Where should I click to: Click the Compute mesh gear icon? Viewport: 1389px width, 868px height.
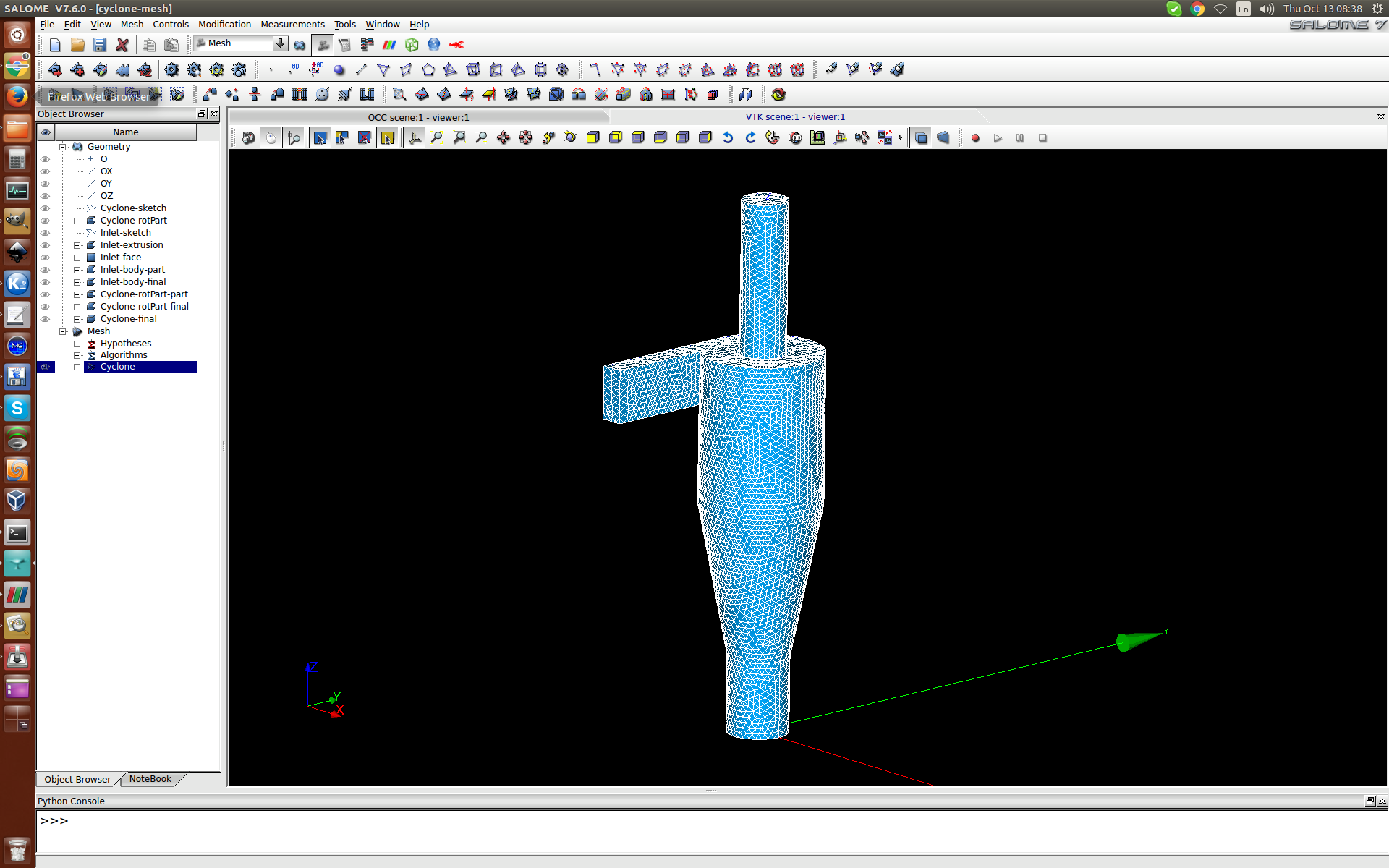171,69
